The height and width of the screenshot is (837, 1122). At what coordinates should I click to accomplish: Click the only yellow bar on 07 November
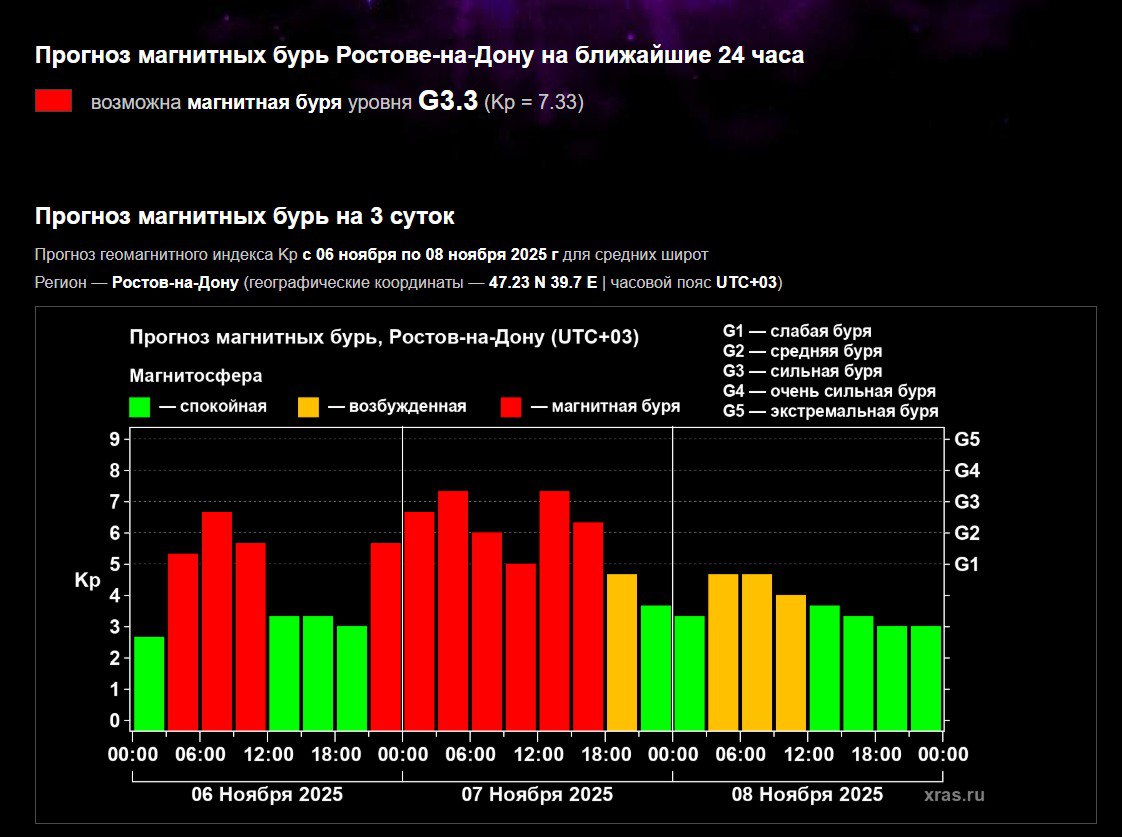[x=622, y=652]
